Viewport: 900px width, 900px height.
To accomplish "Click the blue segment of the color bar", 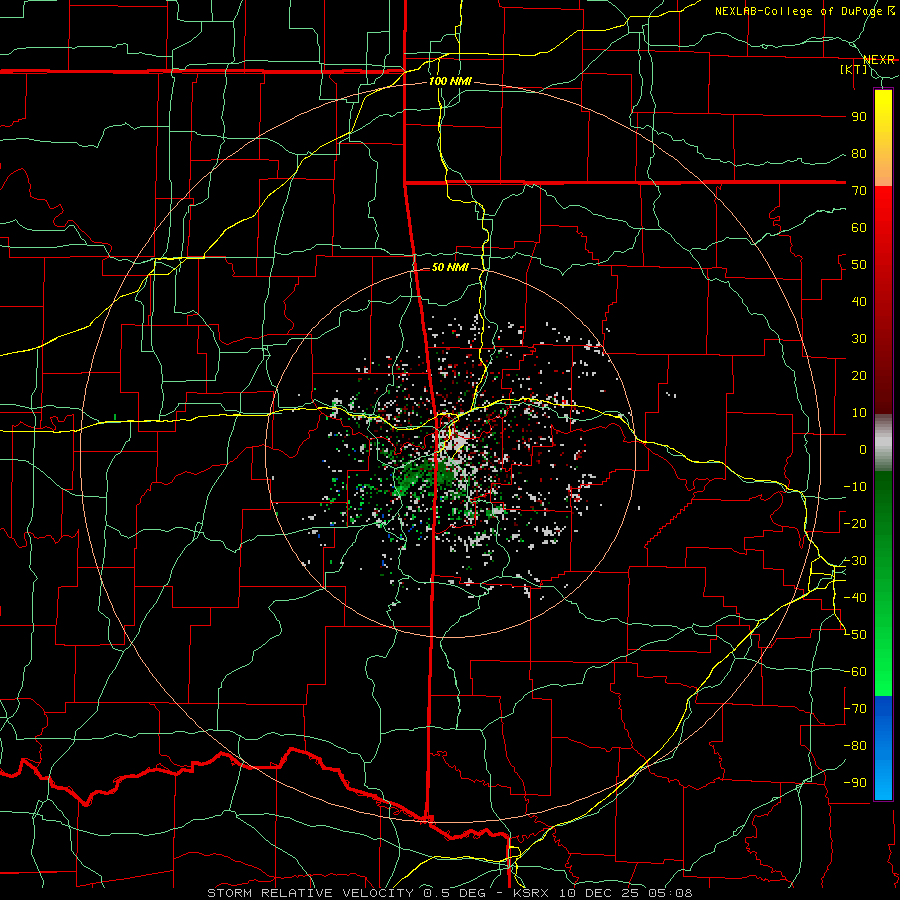I will [x=883, y=747].
